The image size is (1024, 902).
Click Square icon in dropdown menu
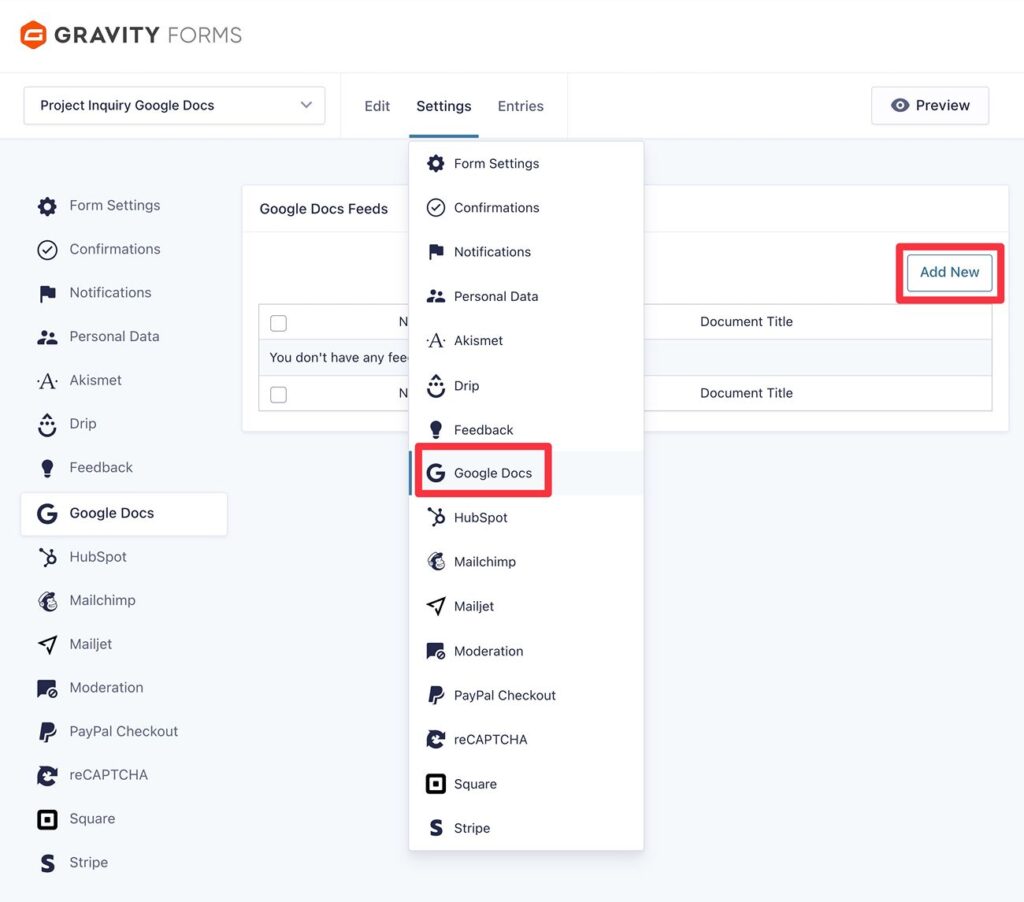pos(436,784)
